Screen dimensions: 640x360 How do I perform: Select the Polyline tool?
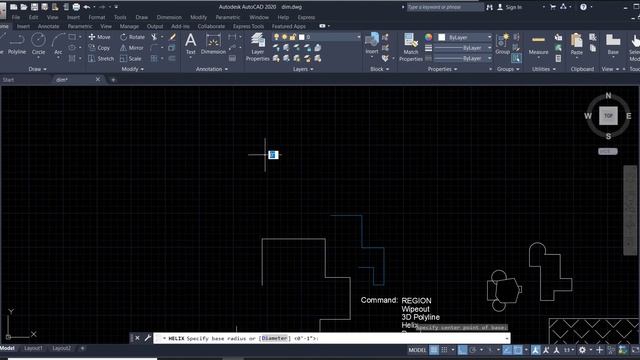17,44
